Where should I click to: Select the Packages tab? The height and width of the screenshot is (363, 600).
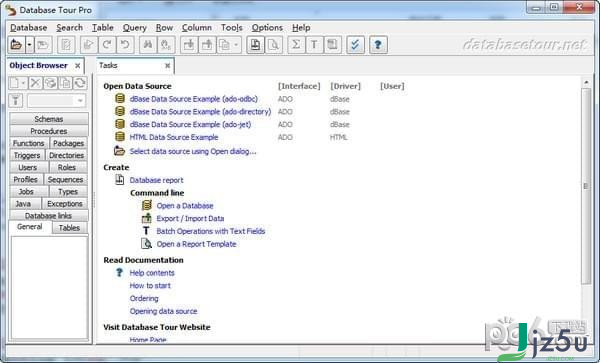(x=68, y=143)
